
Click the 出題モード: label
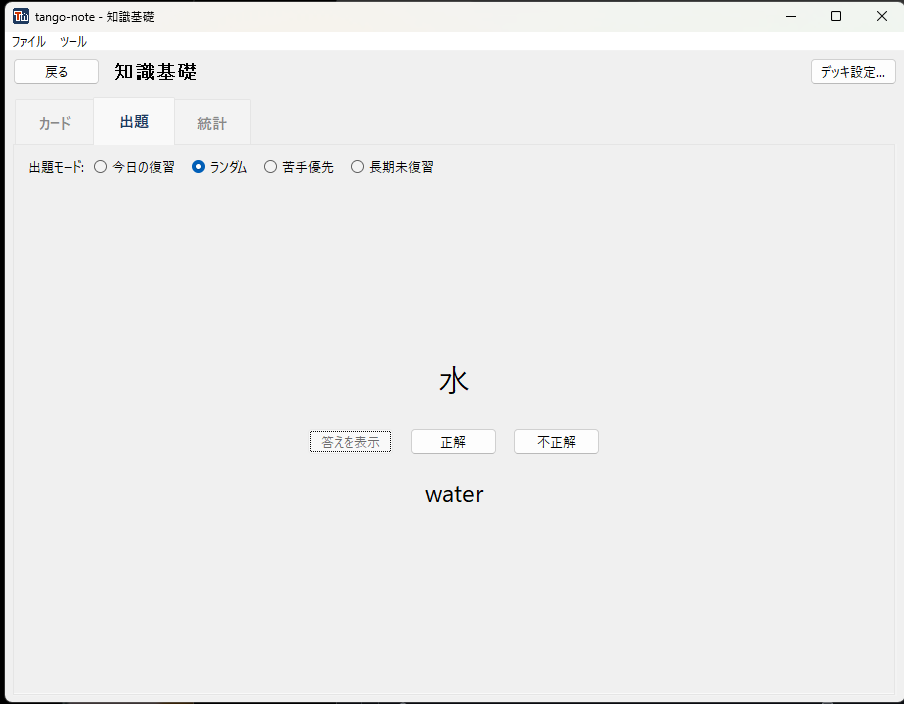pos(56,167)
